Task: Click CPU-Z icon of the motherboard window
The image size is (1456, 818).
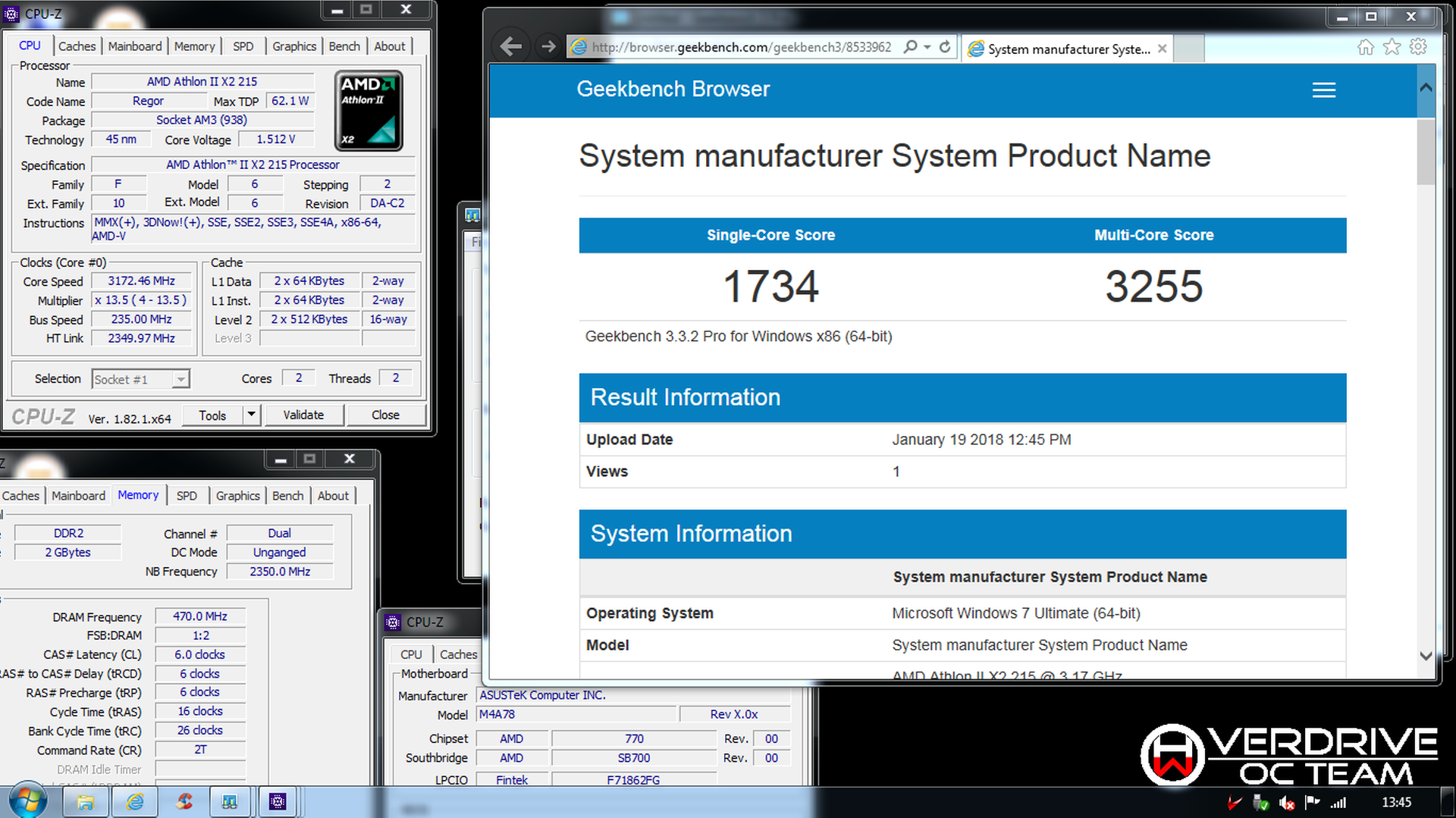Action: pos(393,622)
